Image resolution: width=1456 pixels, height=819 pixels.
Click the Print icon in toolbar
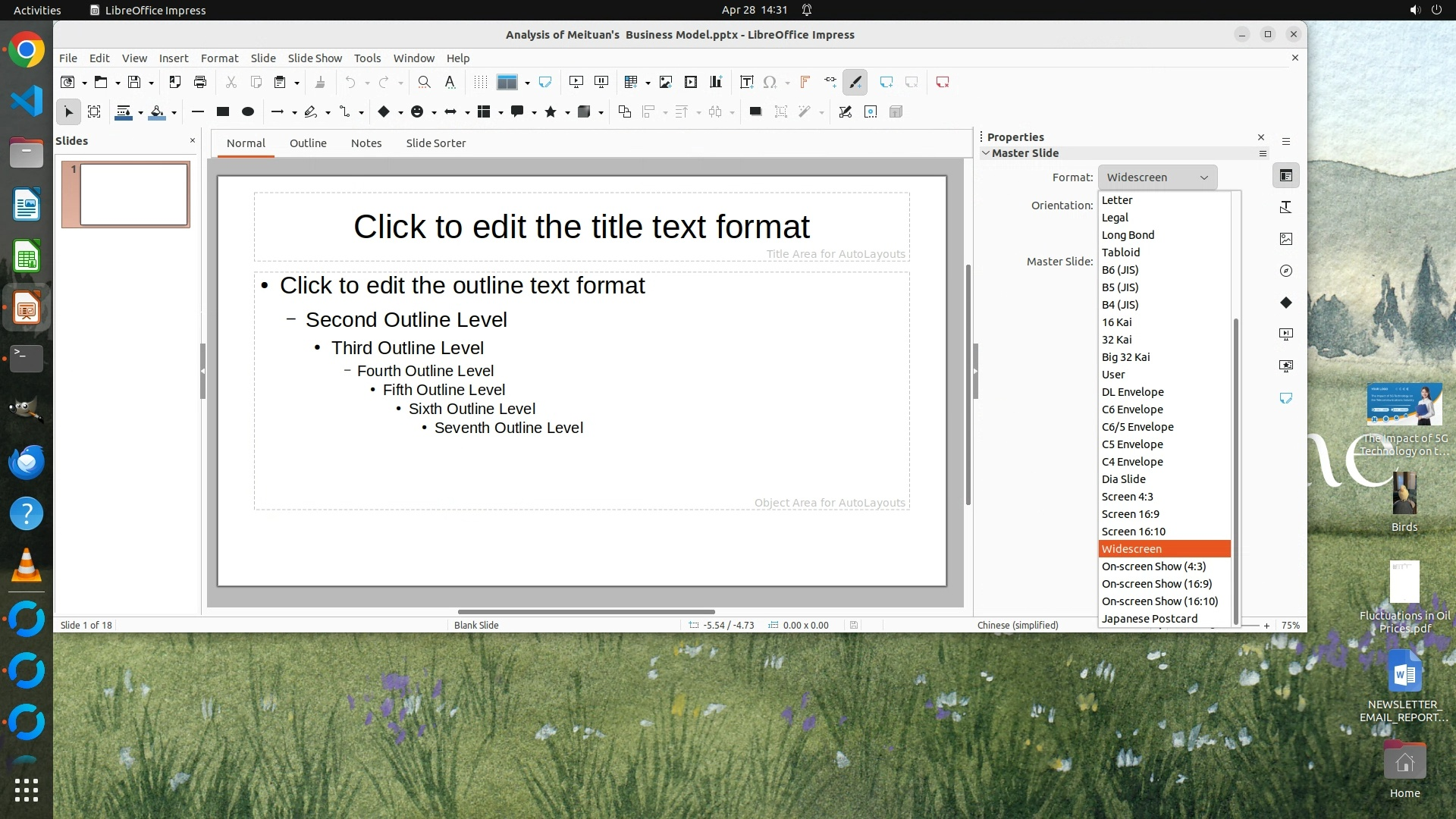(x=200, y=82)
